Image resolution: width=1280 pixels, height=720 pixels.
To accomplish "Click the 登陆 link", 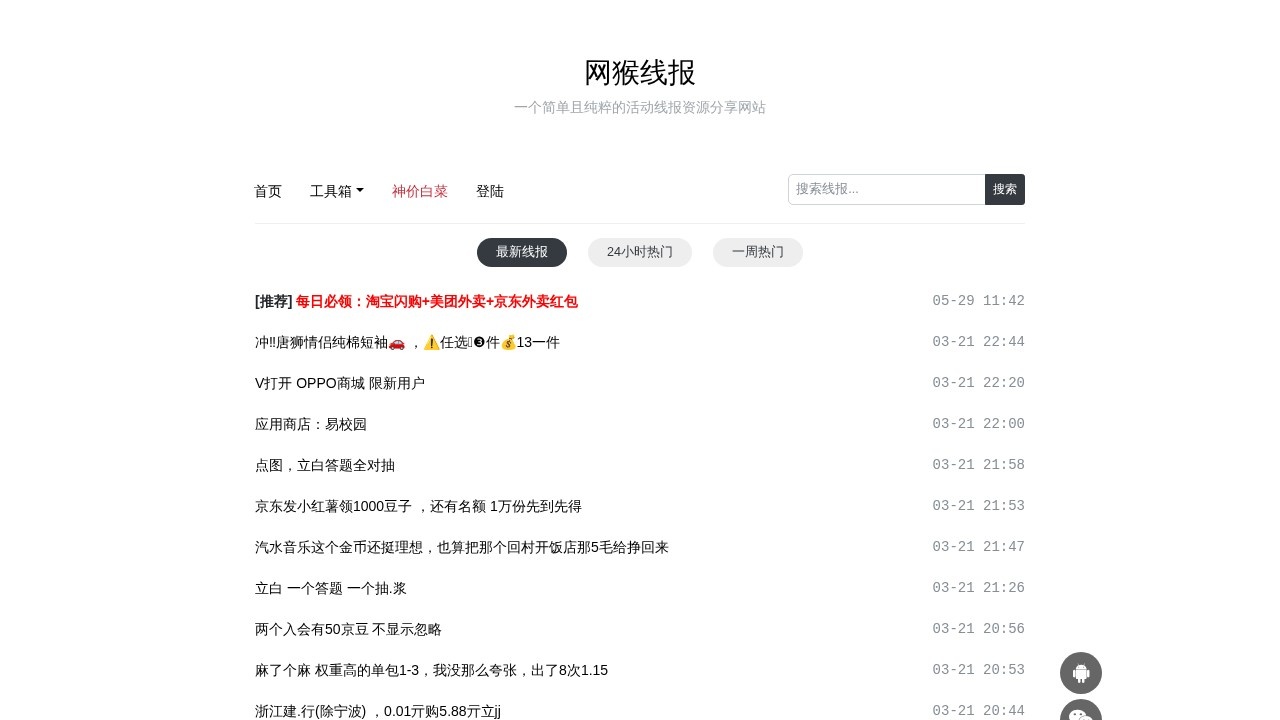I will (490, 191).
